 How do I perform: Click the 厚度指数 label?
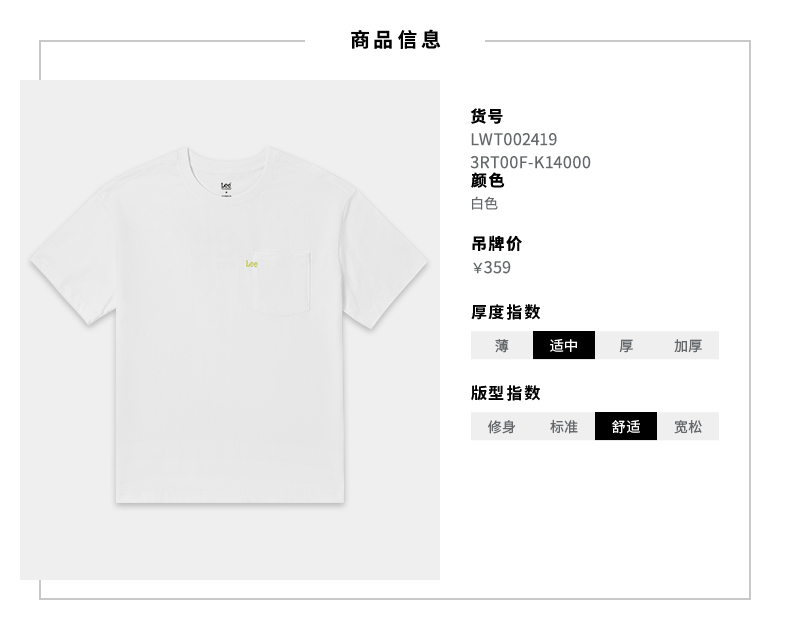point(506,312)
